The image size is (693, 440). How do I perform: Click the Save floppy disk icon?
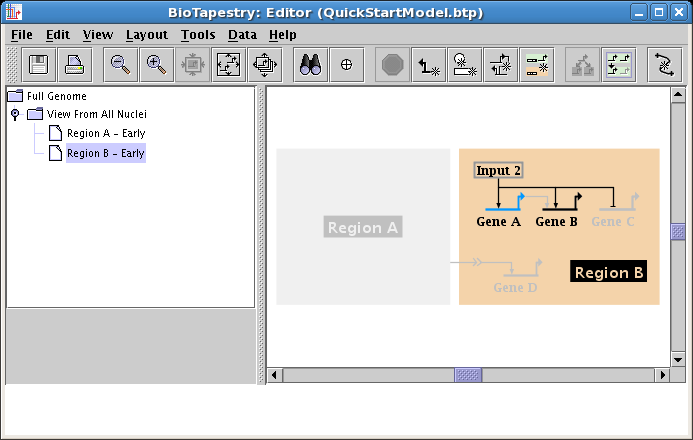click(40, 65)
